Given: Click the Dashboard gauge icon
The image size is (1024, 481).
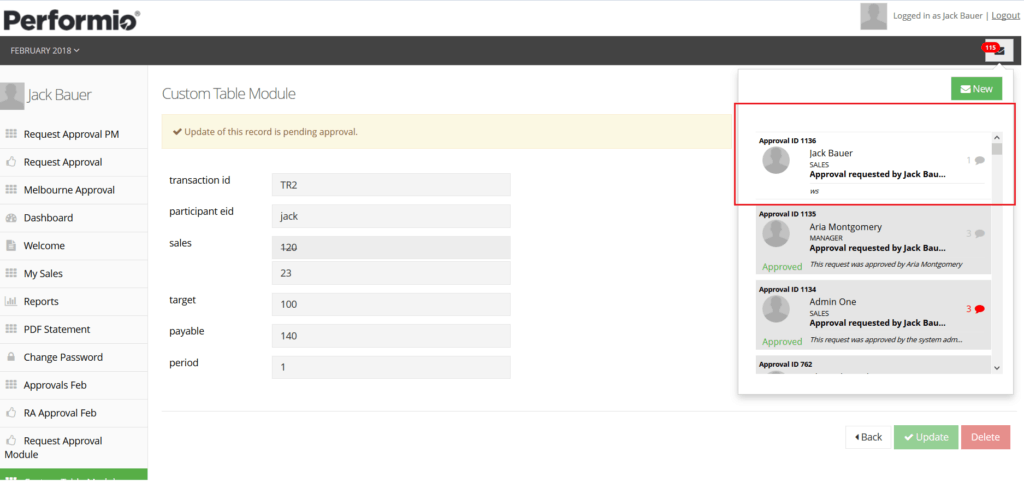Looking at the screenshot, I should click(x=11, y=218).
